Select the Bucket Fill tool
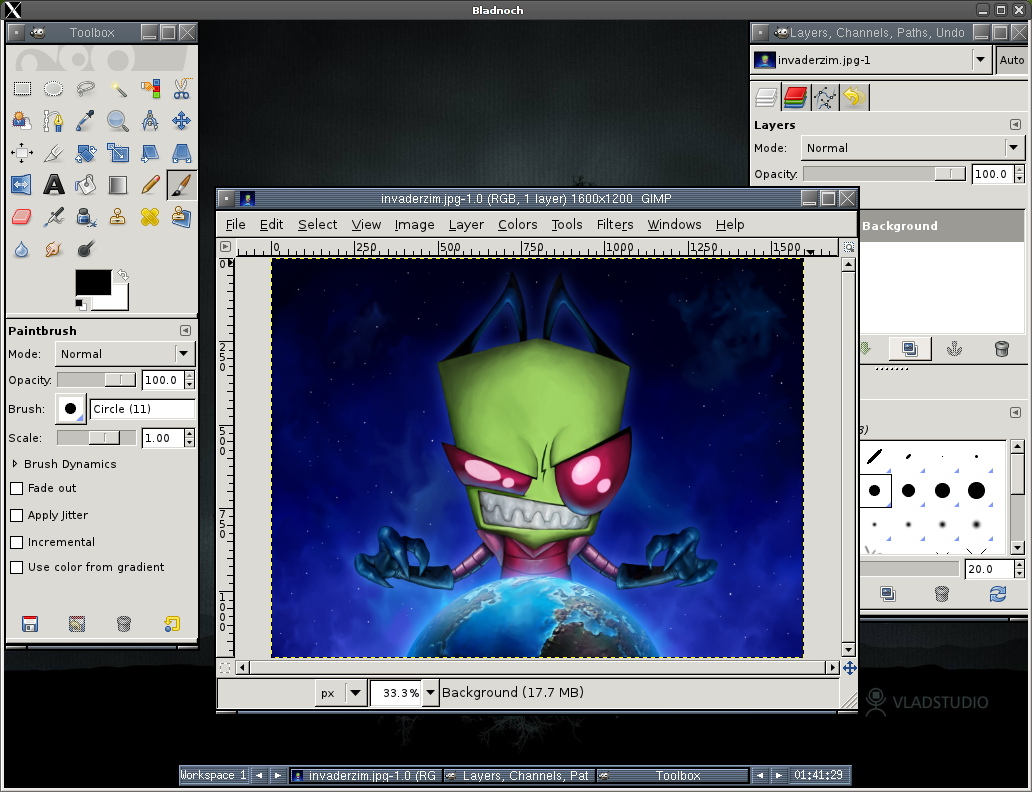 [86, 184]
